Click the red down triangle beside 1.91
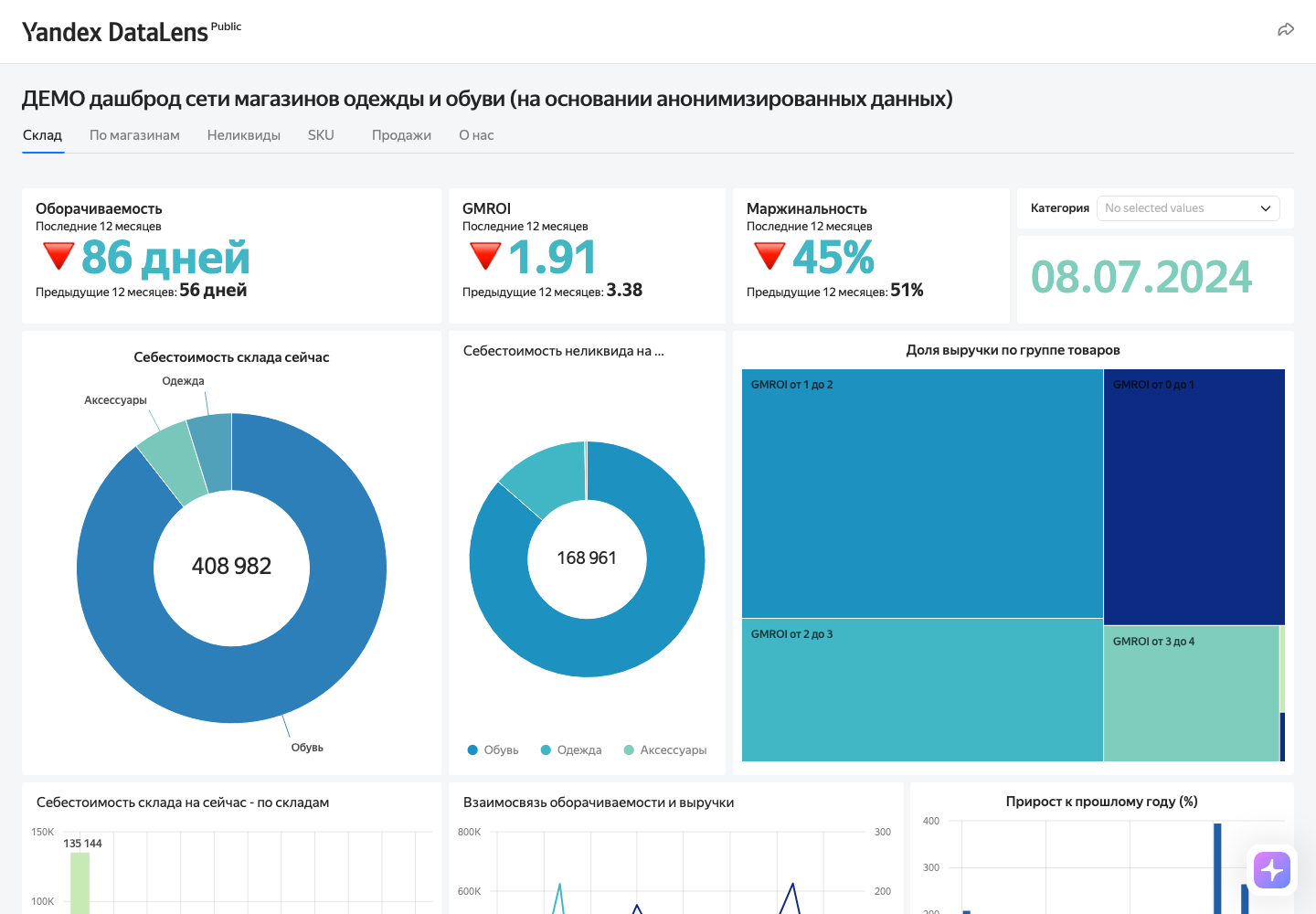 485,256
